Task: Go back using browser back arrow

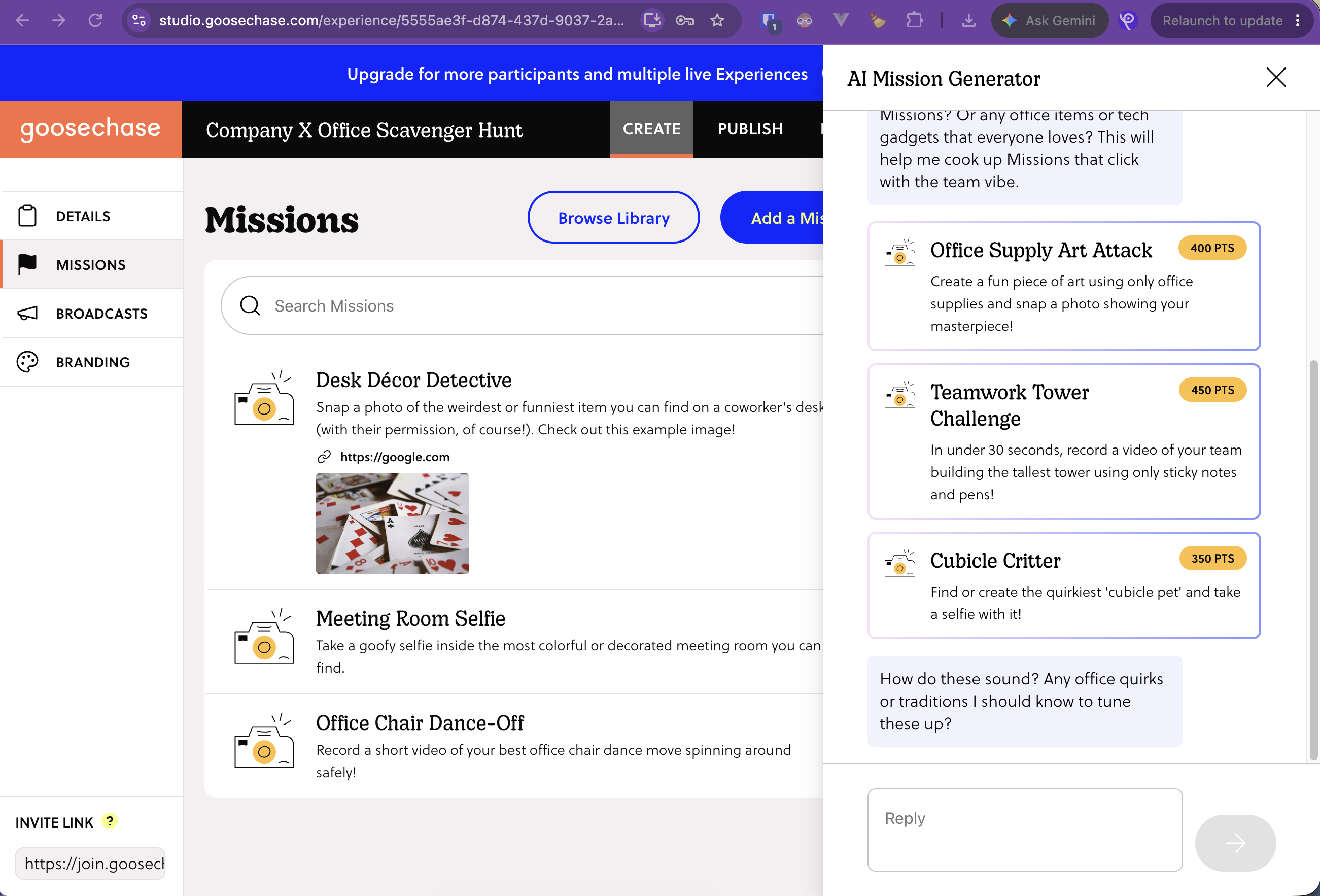Action: coord(22,20)
